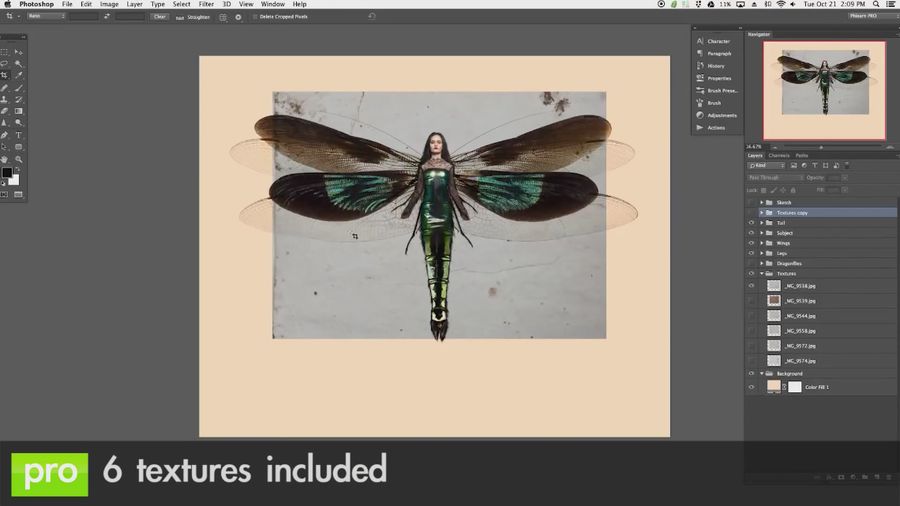Open the Filter menu
The width and height of the screenshot is (900, 506).
pos(206,4)
